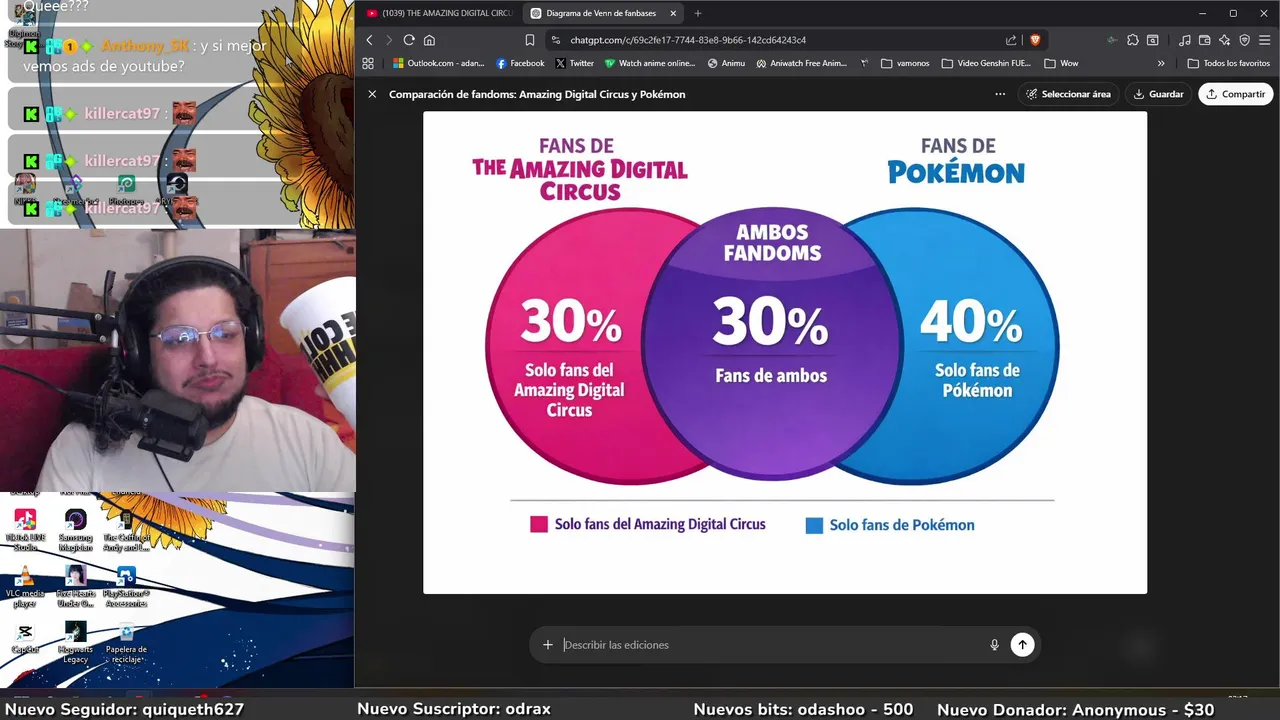Click the Brave Shields lion icon
Viewport: 1280px width, 720px height.
coord(1035,40)
